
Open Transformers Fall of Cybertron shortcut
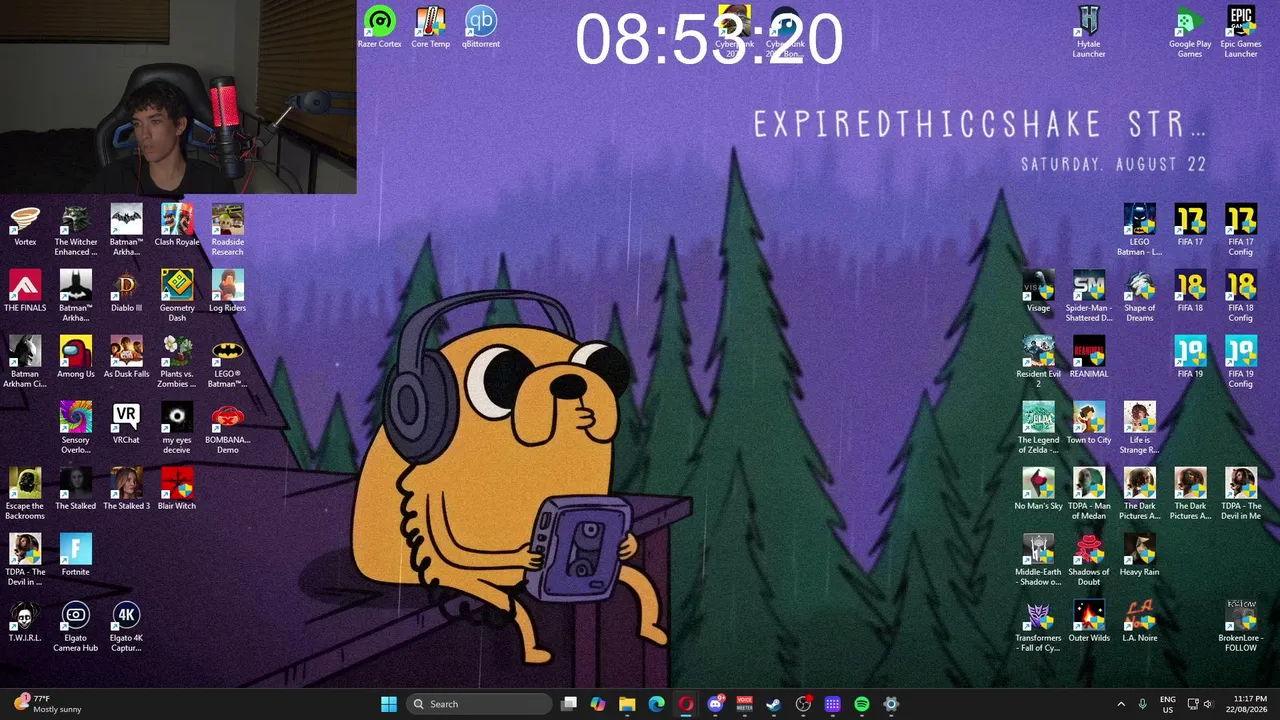tap(1039, 626)
